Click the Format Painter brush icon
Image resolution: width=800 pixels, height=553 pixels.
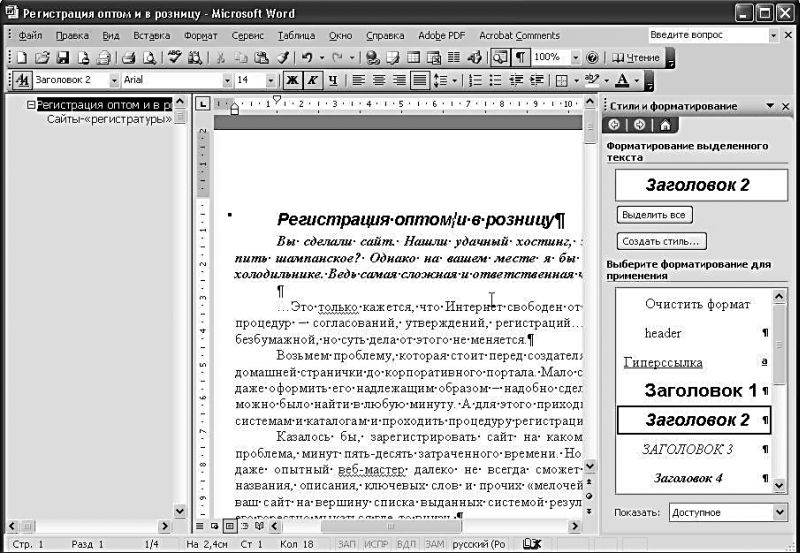coord(281,58)
